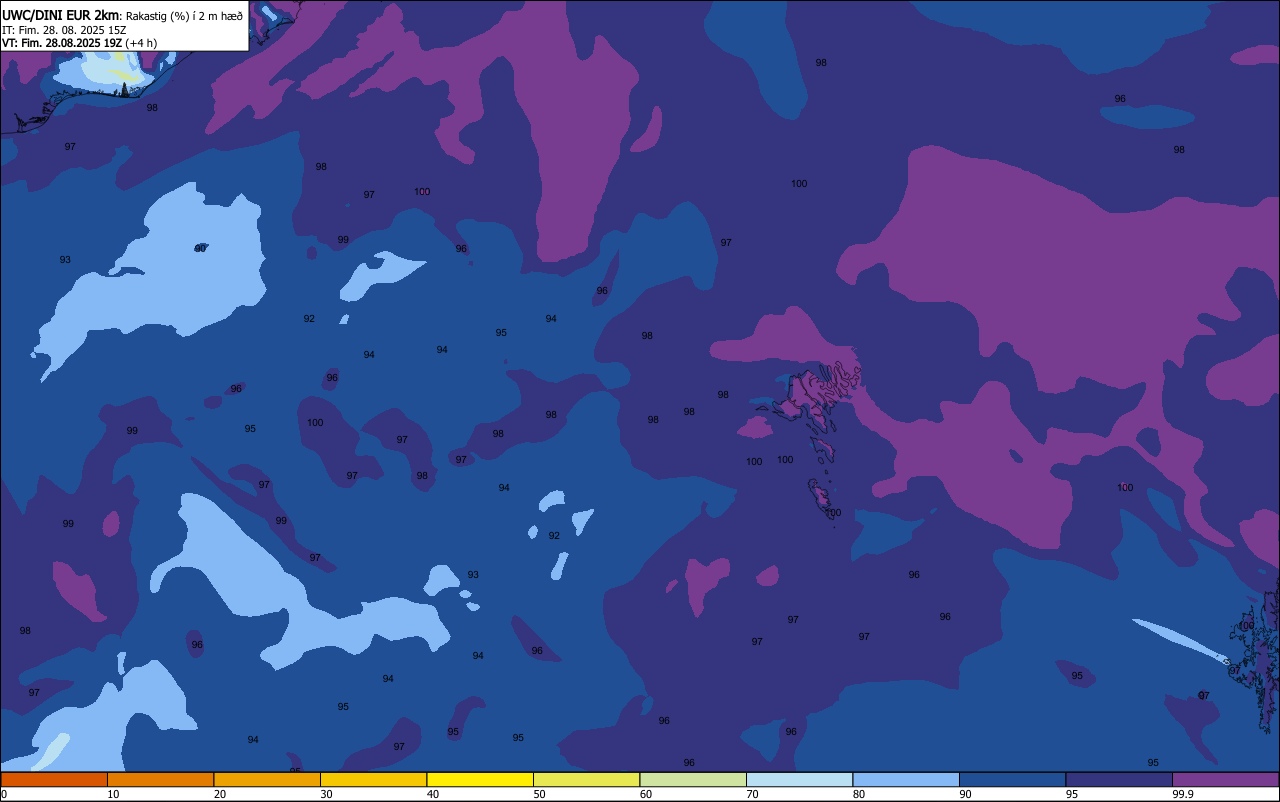
Task: Select the legend tick label '40'
Action: click(433, 794)
